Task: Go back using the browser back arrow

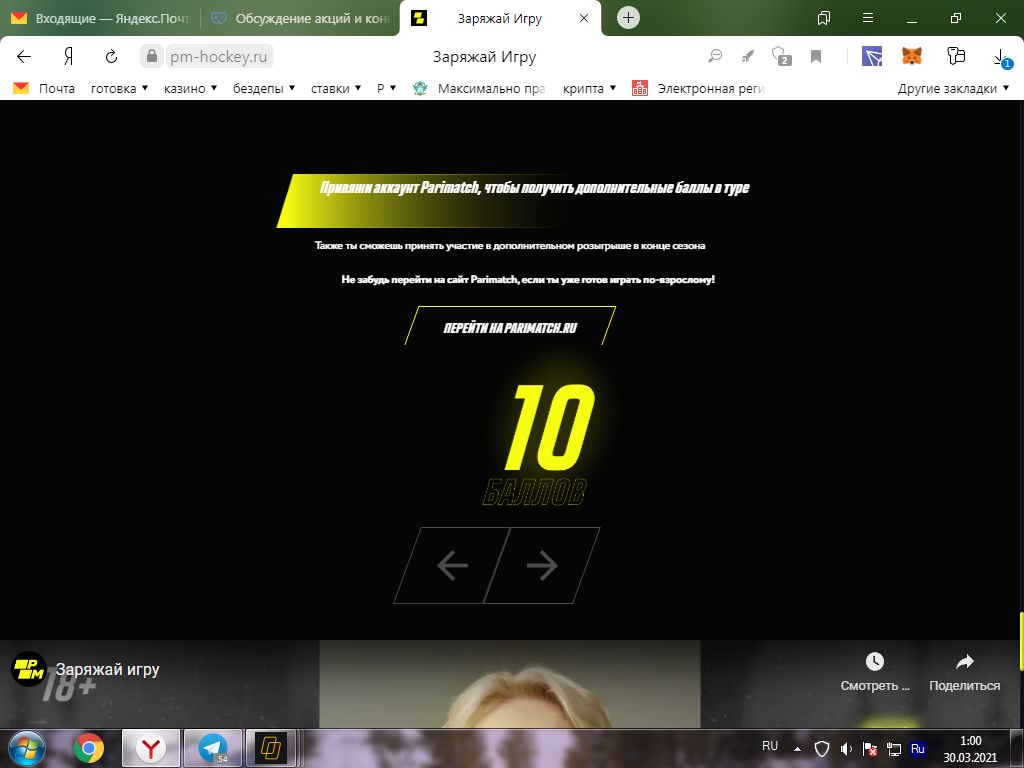Action: [24, 57]
